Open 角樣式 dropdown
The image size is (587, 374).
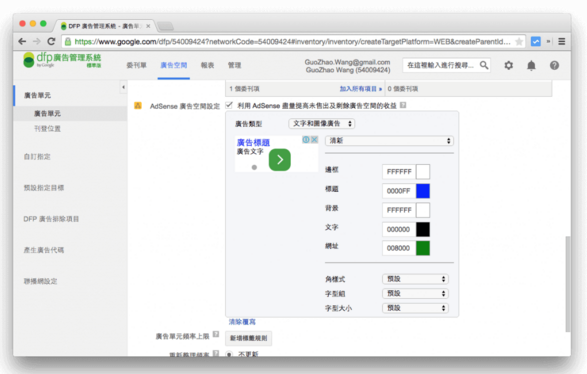point(415,279)
